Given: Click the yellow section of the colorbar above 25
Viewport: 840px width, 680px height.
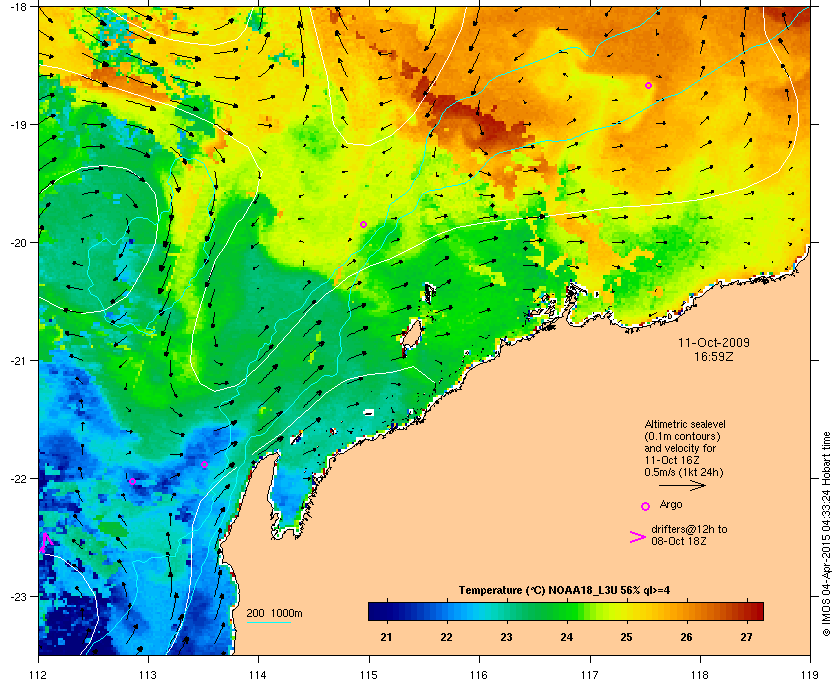Looking at the screenshot, I should [x=627, y=611].
